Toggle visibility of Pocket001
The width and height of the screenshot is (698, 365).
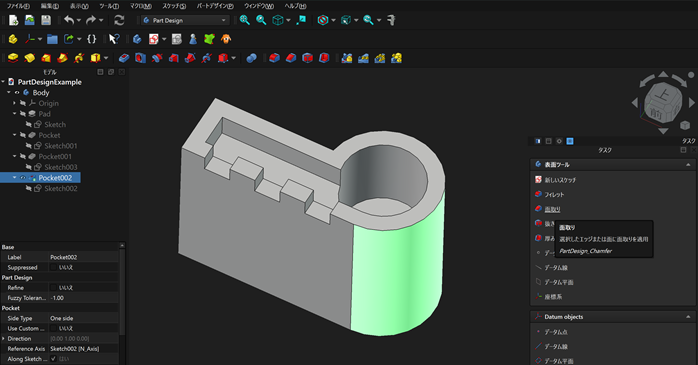click(x=23, y=157)
